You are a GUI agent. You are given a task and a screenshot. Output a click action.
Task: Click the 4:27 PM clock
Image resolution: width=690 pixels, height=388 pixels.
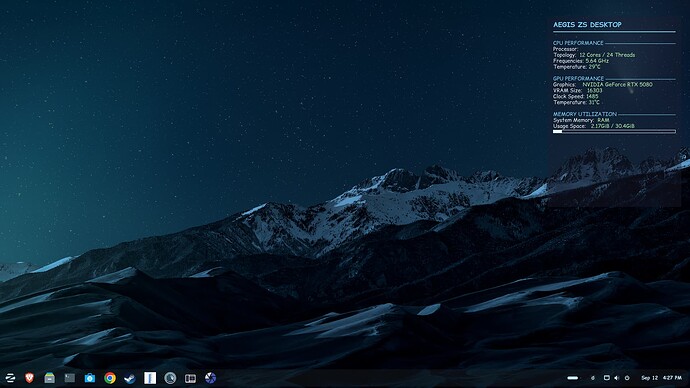click(672, 378)
